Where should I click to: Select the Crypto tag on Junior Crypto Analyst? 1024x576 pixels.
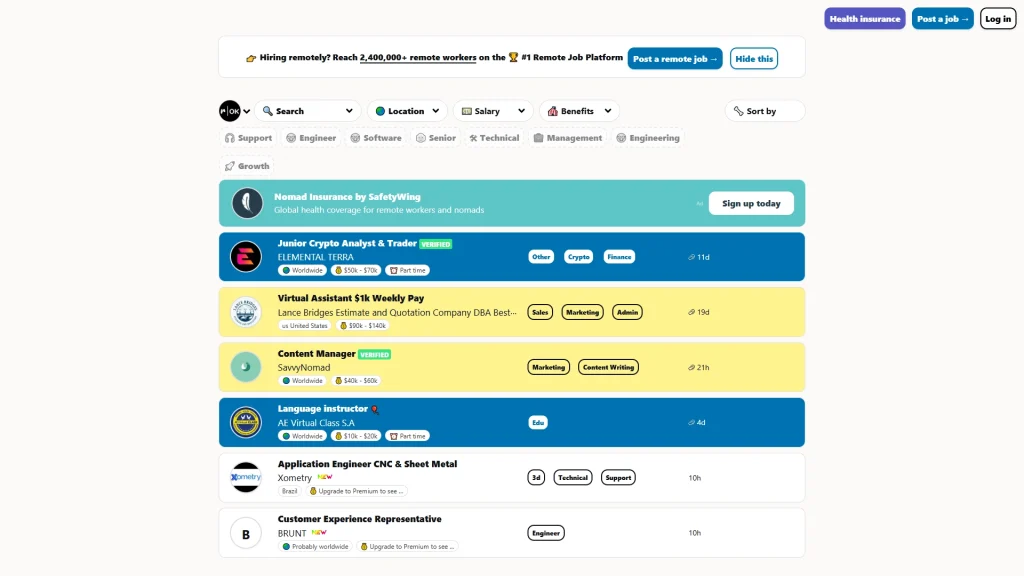tap(578, 257)
